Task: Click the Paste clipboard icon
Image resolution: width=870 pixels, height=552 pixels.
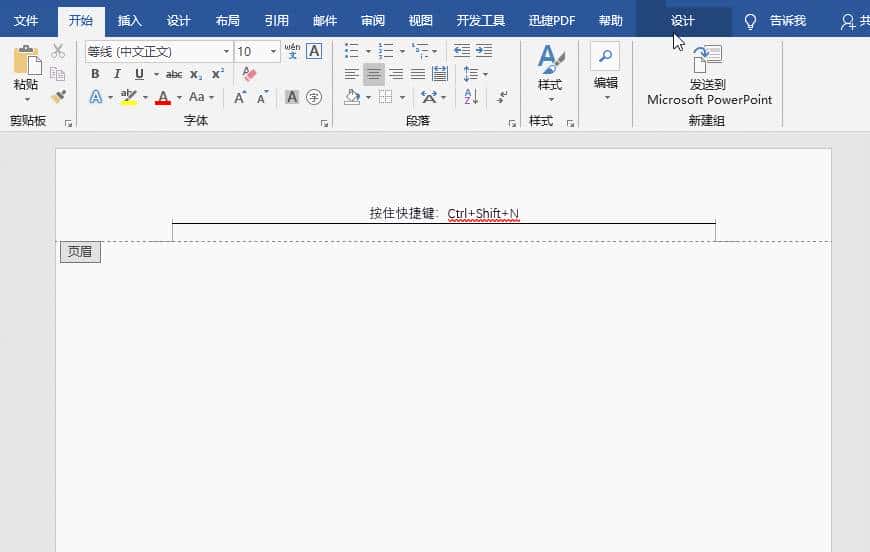Action: [x=26, y=60]
